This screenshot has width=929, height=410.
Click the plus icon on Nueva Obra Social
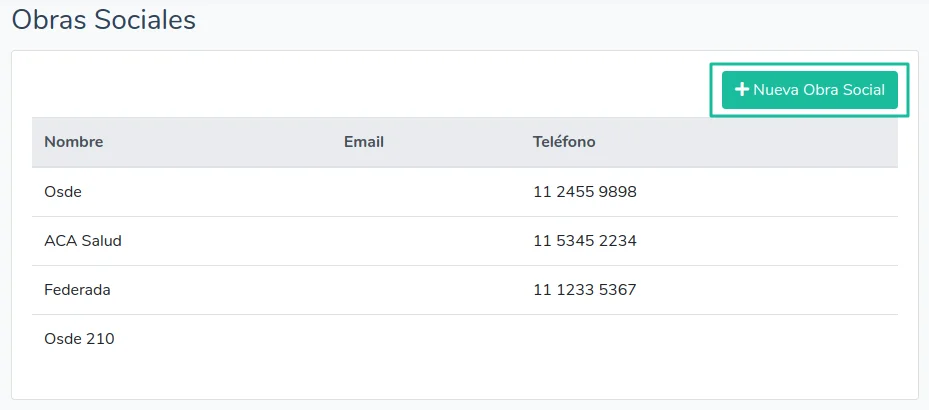[742, 90]
